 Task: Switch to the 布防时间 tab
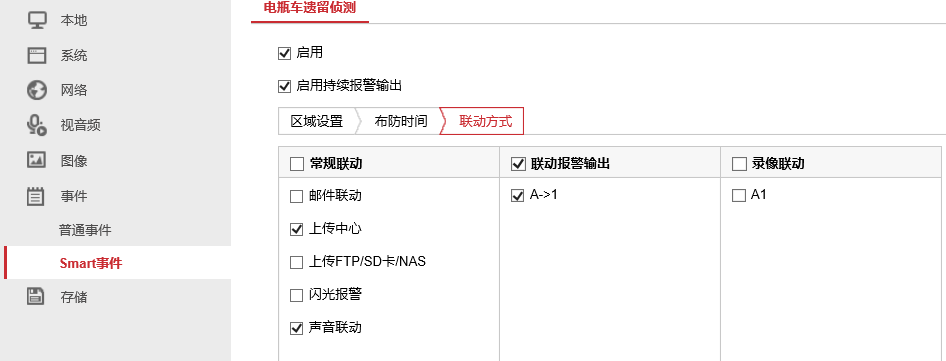pos(401,121)
